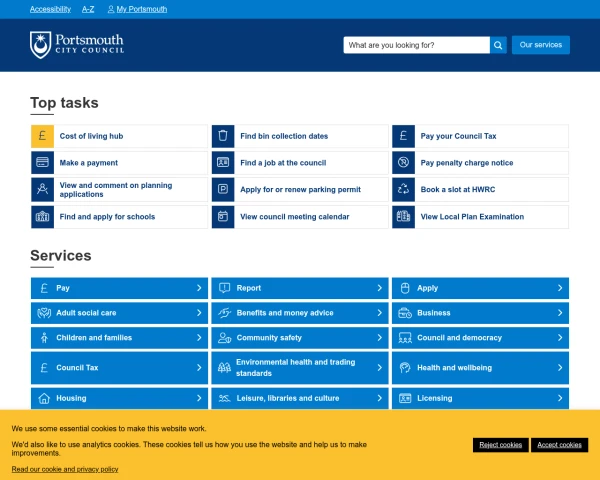Screen dimensions: 600x480
Task: Click the 'What are you looking for?' search field
Action: pos(416,45)
